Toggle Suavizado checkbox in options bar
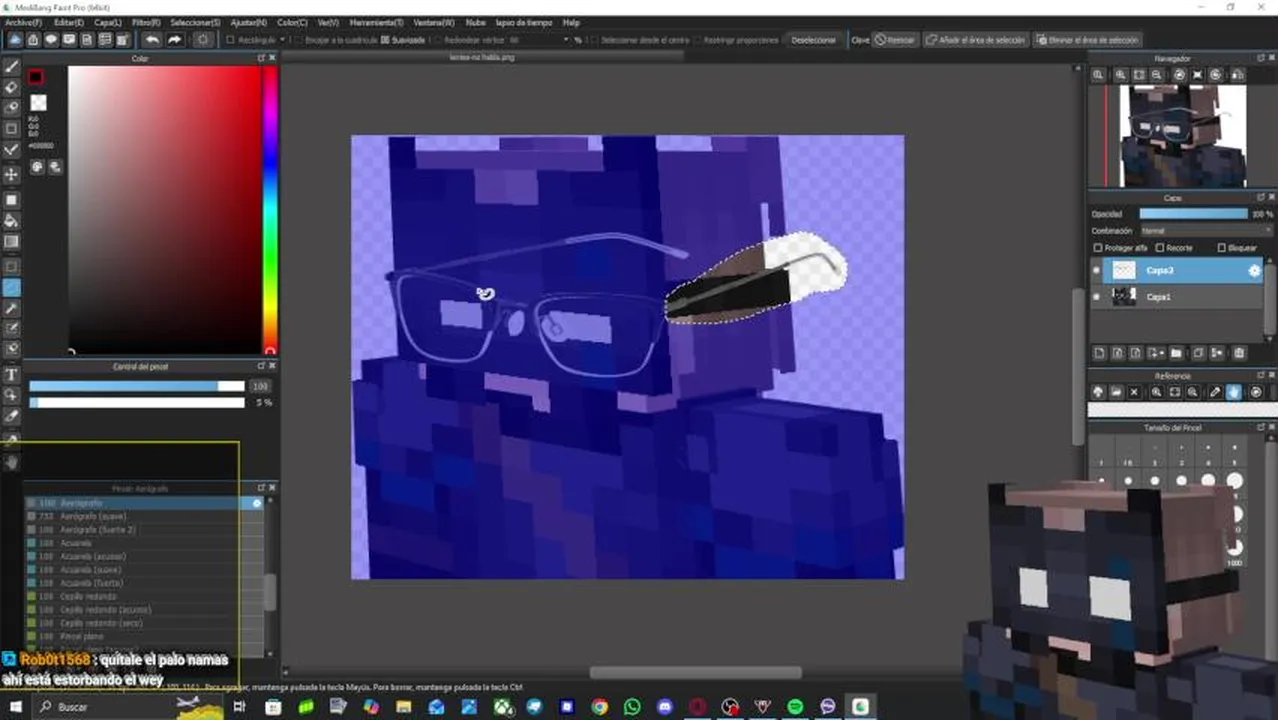This screenshot has width=1278, height=720. (386, 40)
